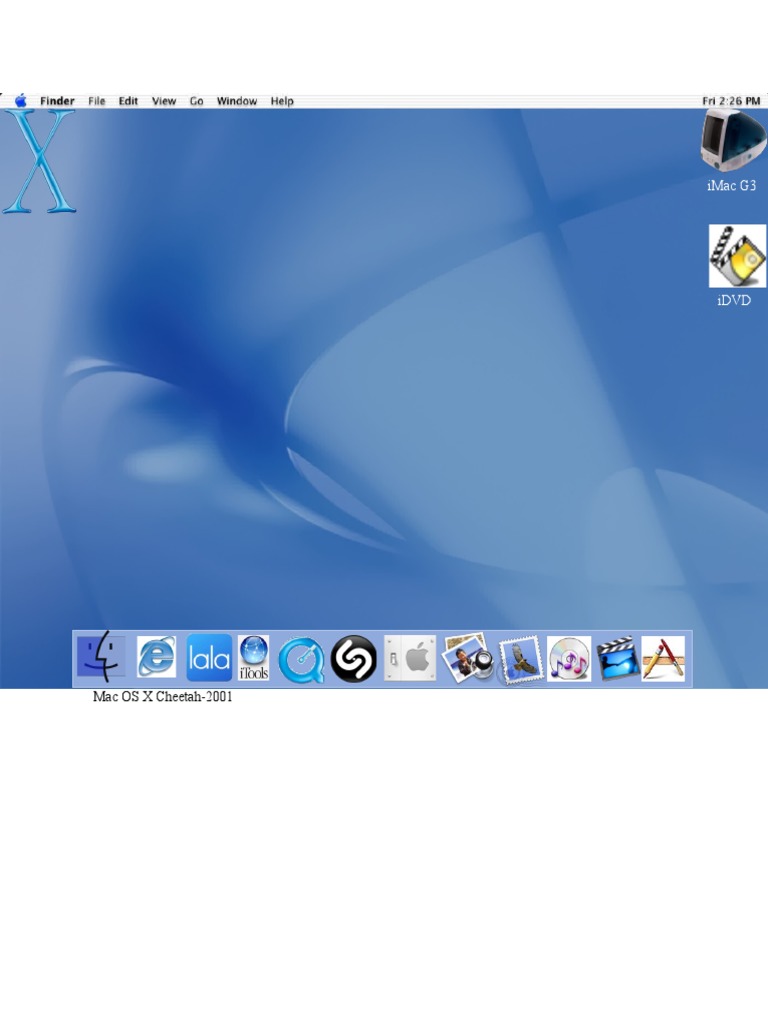Open System Preferences from the dock
The height and width of the screenshot is (1024, 768).
411,659
